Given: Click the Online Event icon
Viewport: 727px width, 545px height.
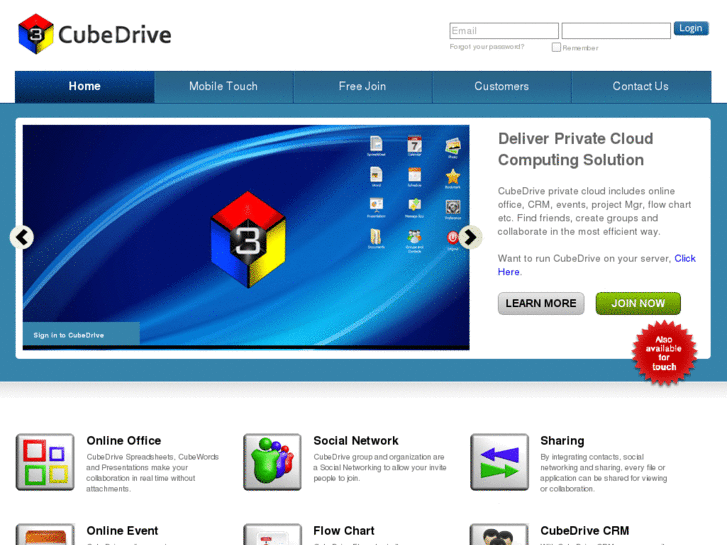Looking at the screenshot, I should pos(45,534).
